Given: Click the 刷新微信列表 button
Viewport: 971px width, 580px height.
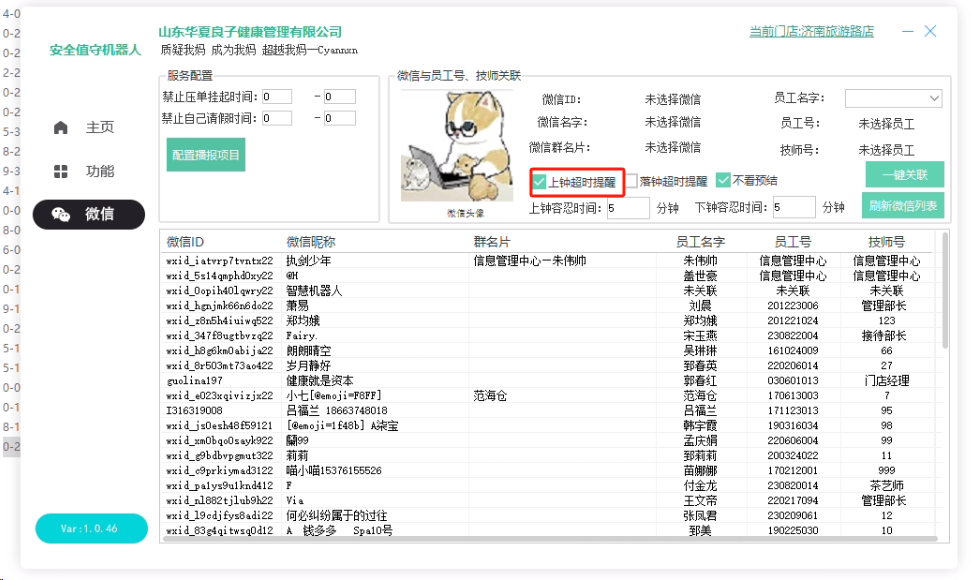Looking at the screenshot, I should pyautogui.click(x=902, y=206).
